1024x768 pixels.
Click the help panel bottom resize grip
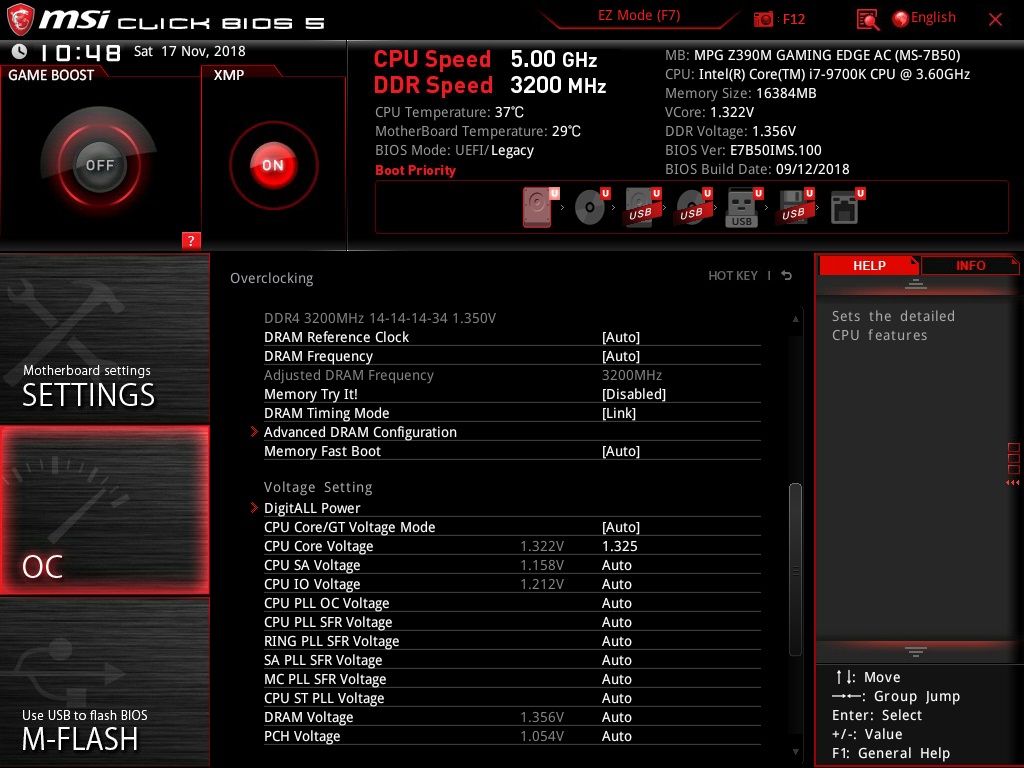click(916, 651)
